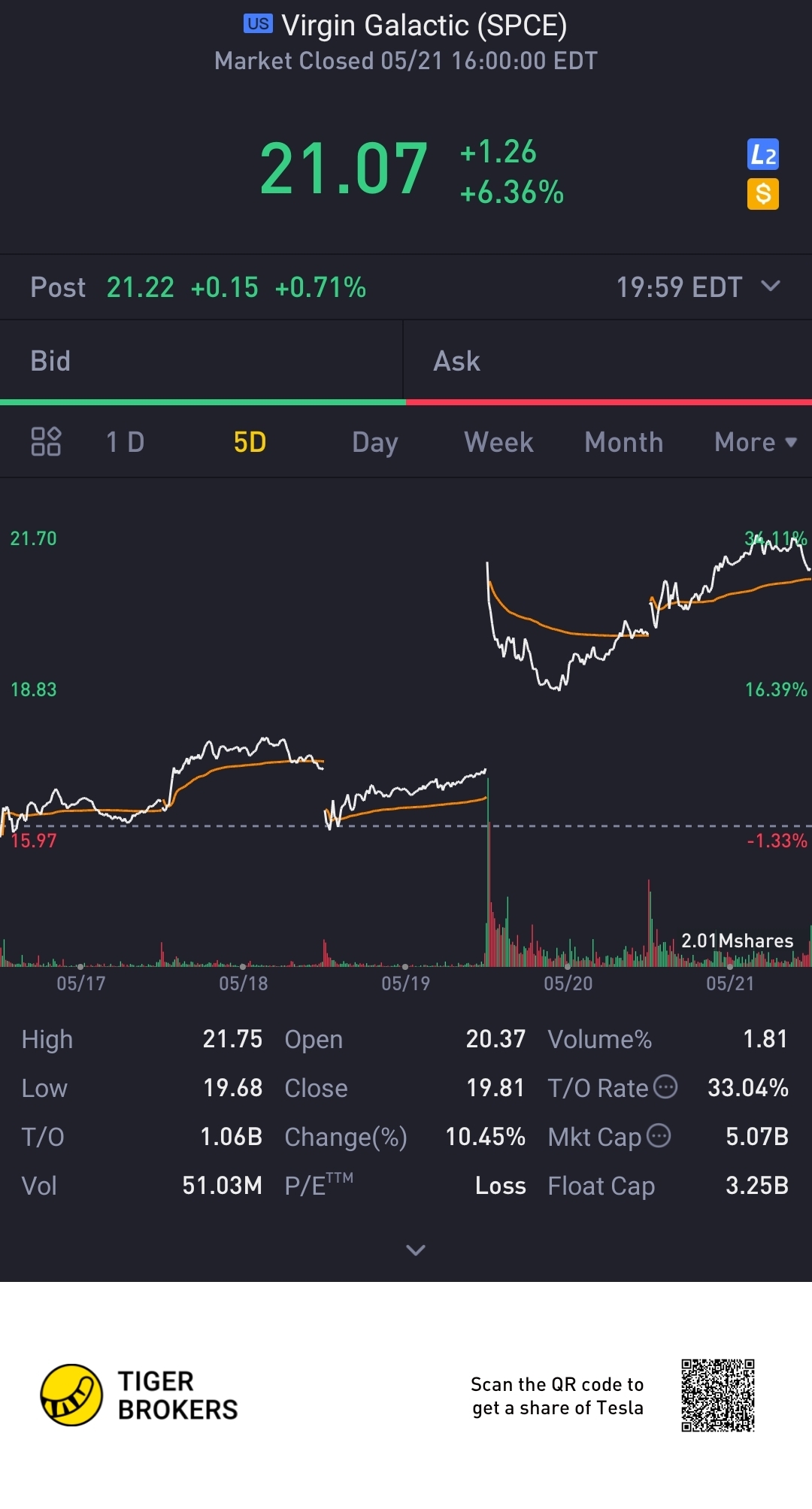
Task: Tap the T/O 1.06B value
Action: (231, 1137)
